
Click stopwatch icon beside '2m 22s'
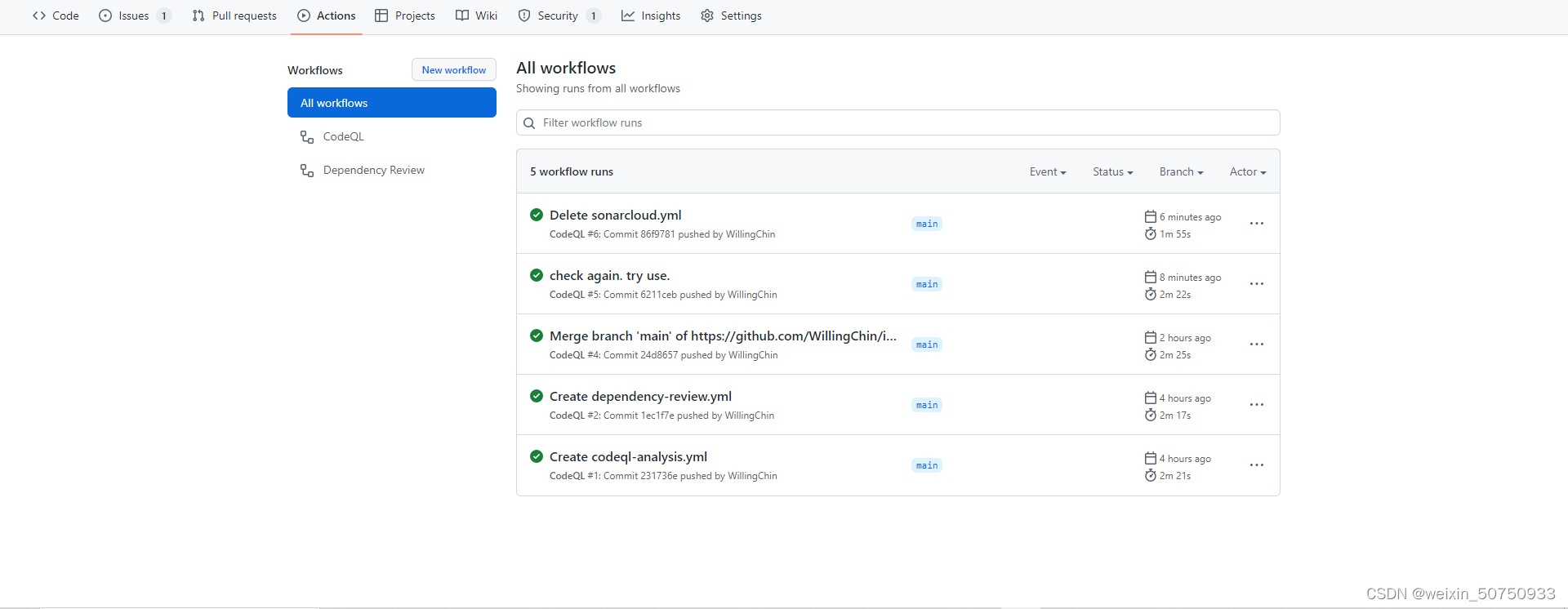pyautogui.click(x=1151, y=294)
